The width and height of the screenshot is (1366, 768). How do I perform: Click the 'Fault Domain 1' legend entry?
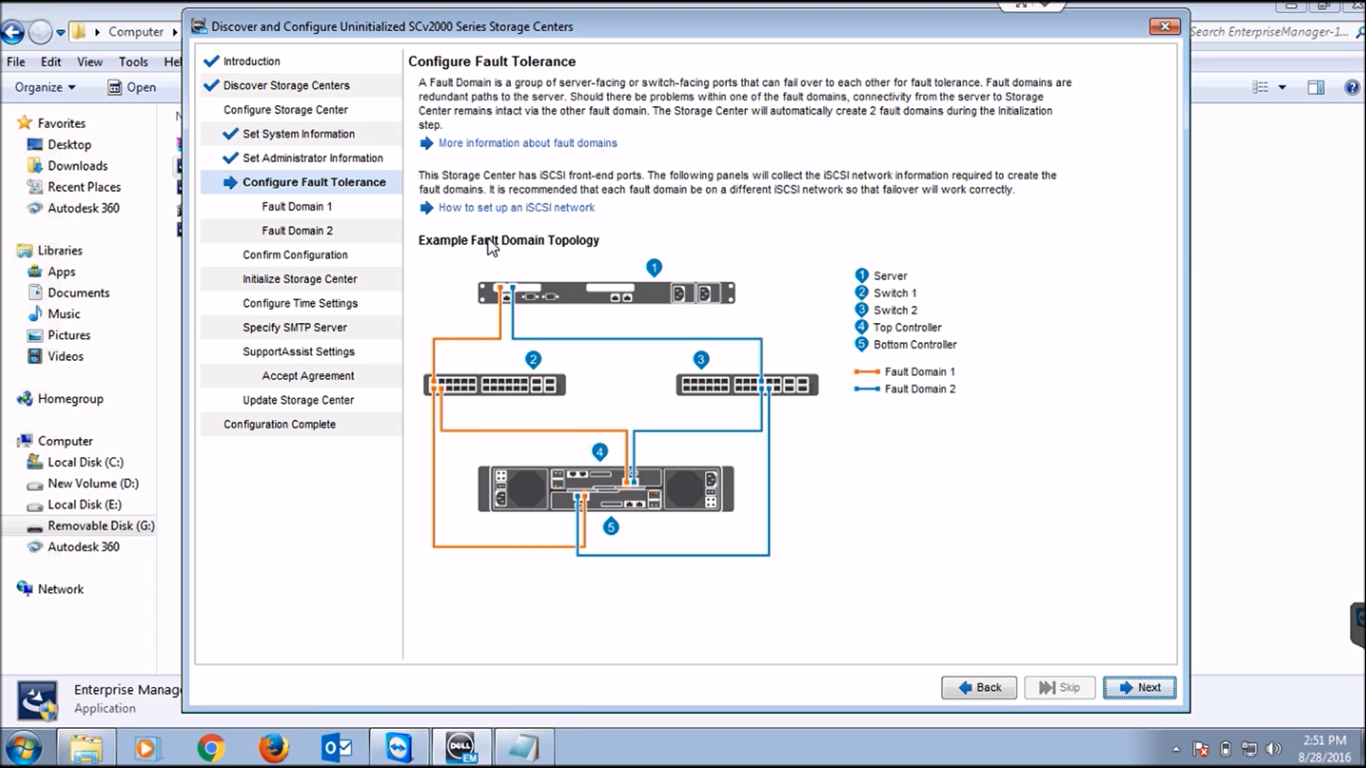[905, 372]
